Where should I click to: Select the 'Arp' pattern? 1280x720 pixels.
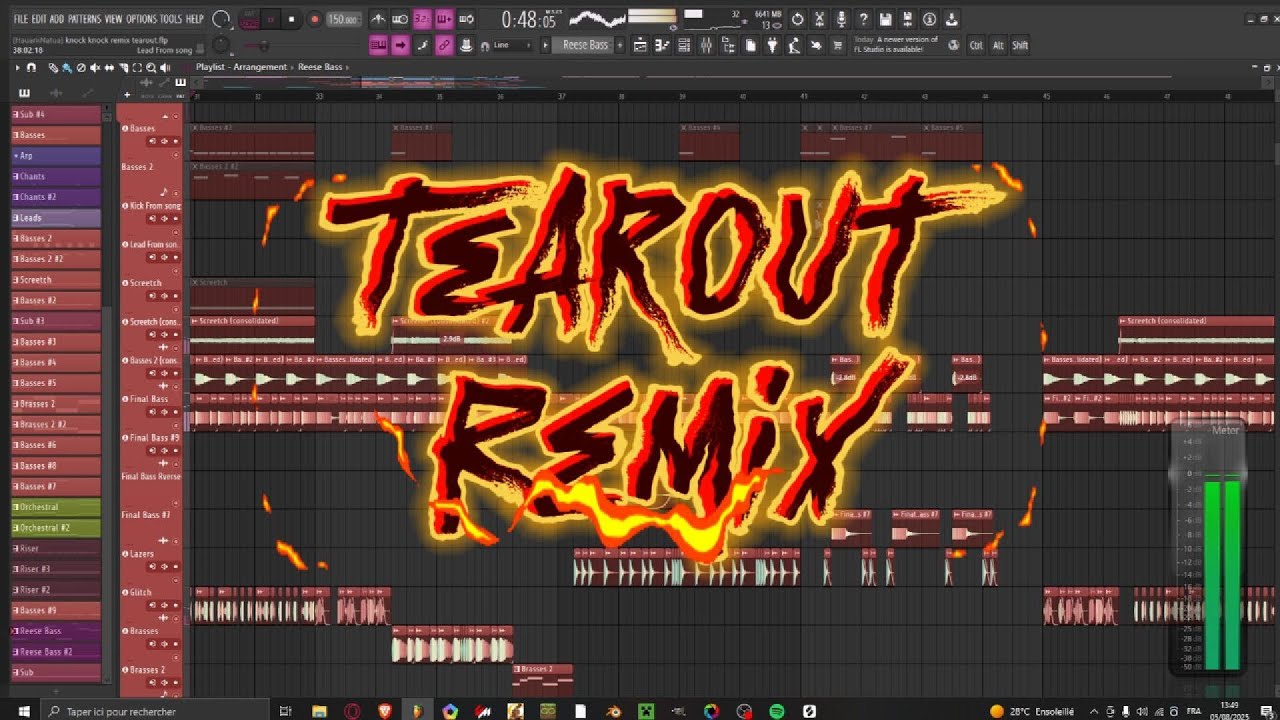pyautogui.click(x=56, y=156)
